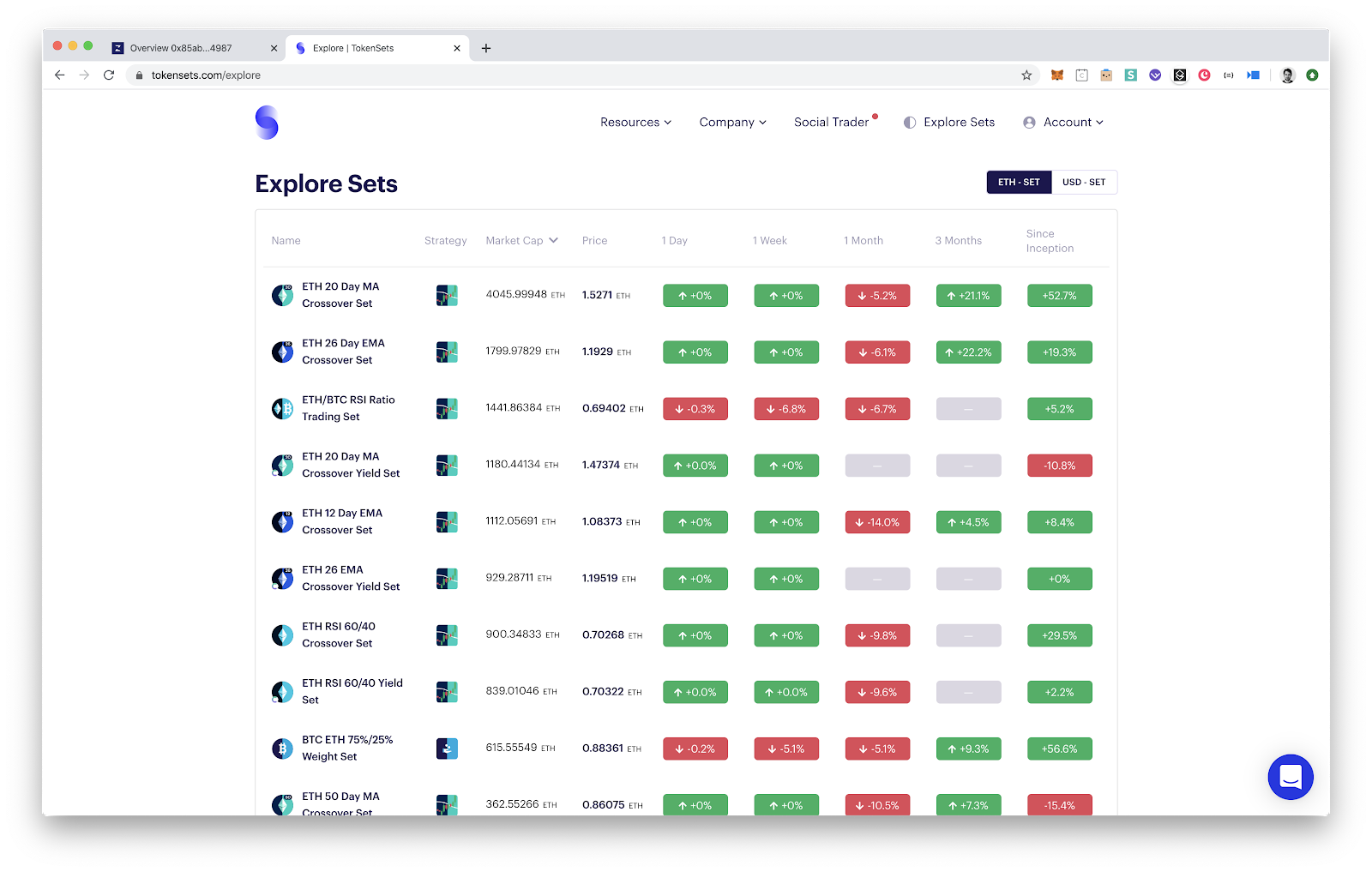Screen dimensions: 1372x872
Task: Switch to the USD - SET toggle
Action: point(1084,182)
